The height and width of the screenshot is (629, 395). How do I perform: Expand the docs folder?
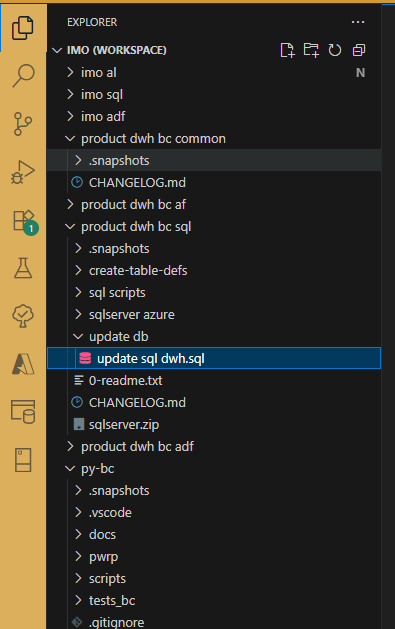point(78,534)
